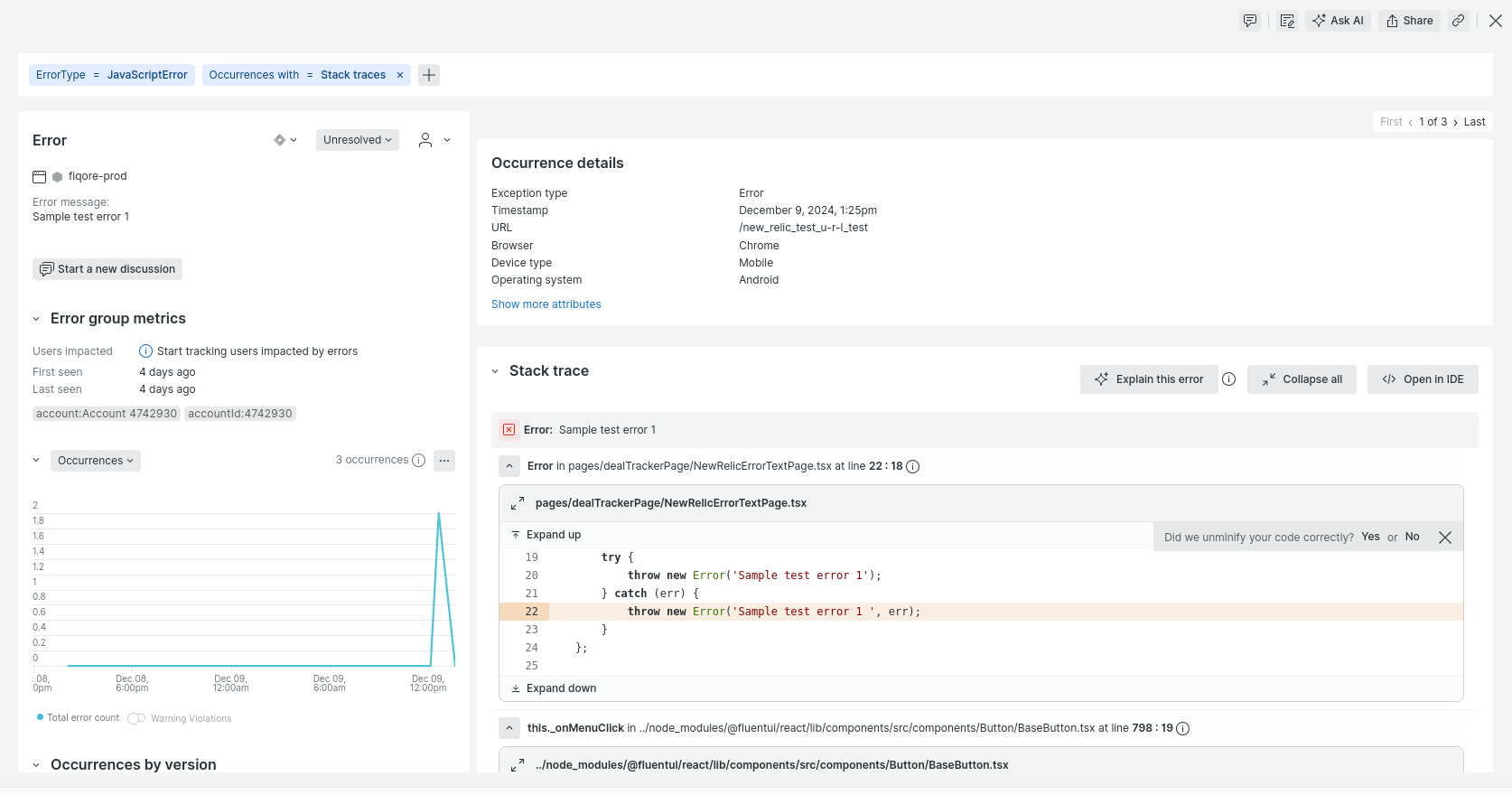Answer Yes to unminify question

[1370, 537]
